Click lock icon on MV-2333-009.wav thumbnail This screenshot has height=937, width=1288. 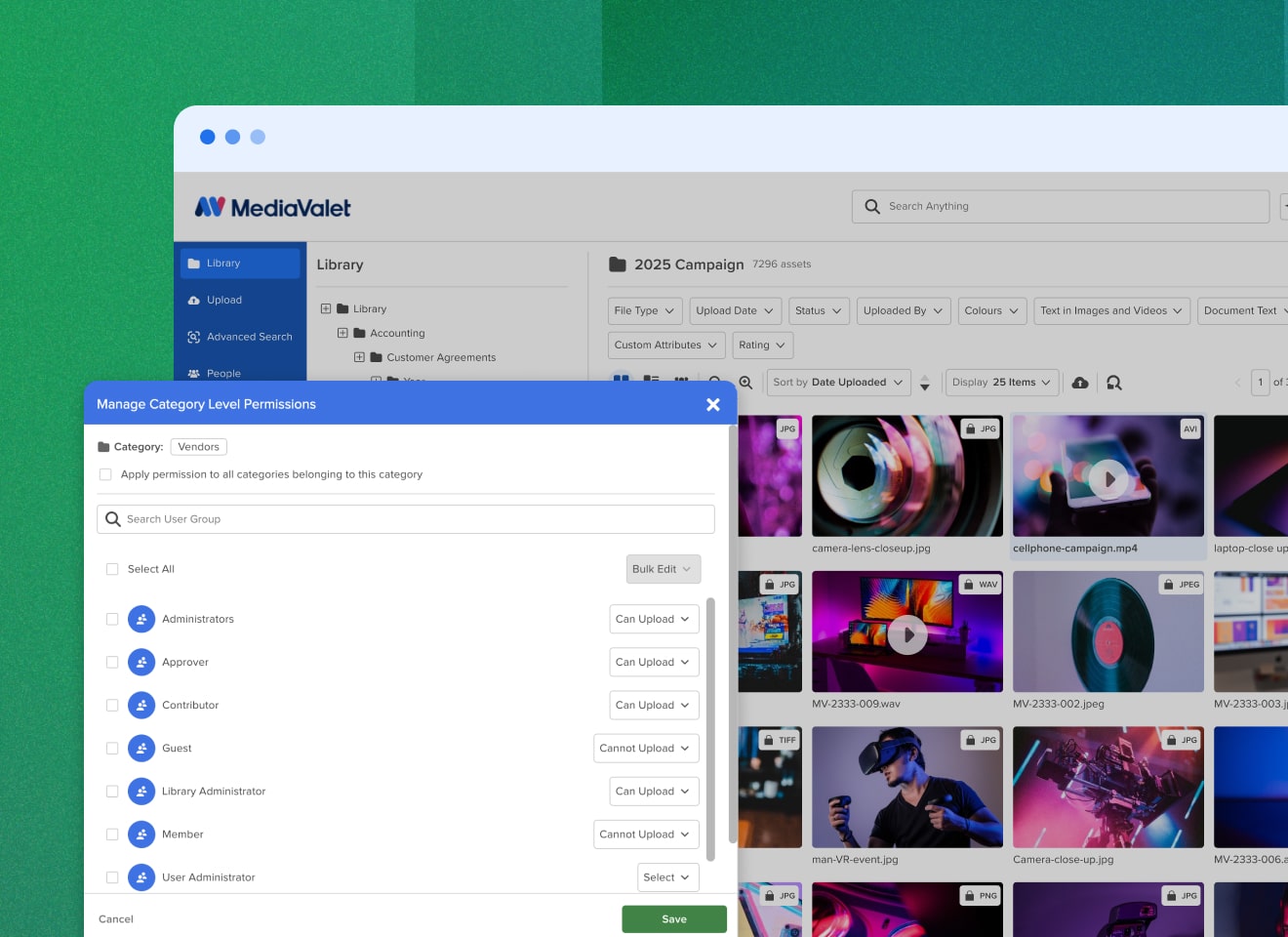pos(968,584)
